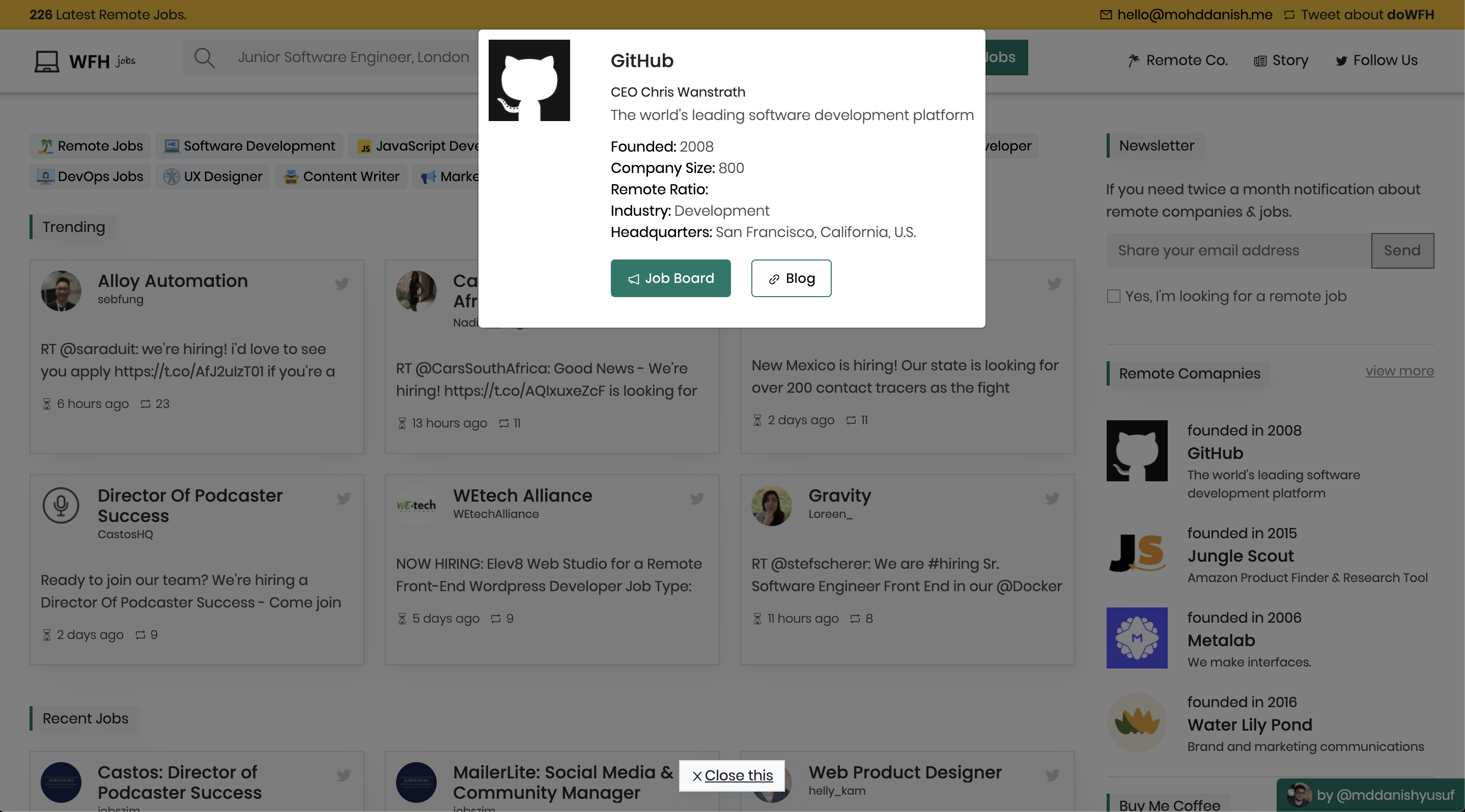Click Metalab logo in Remote Companies

pos(1136,637)
